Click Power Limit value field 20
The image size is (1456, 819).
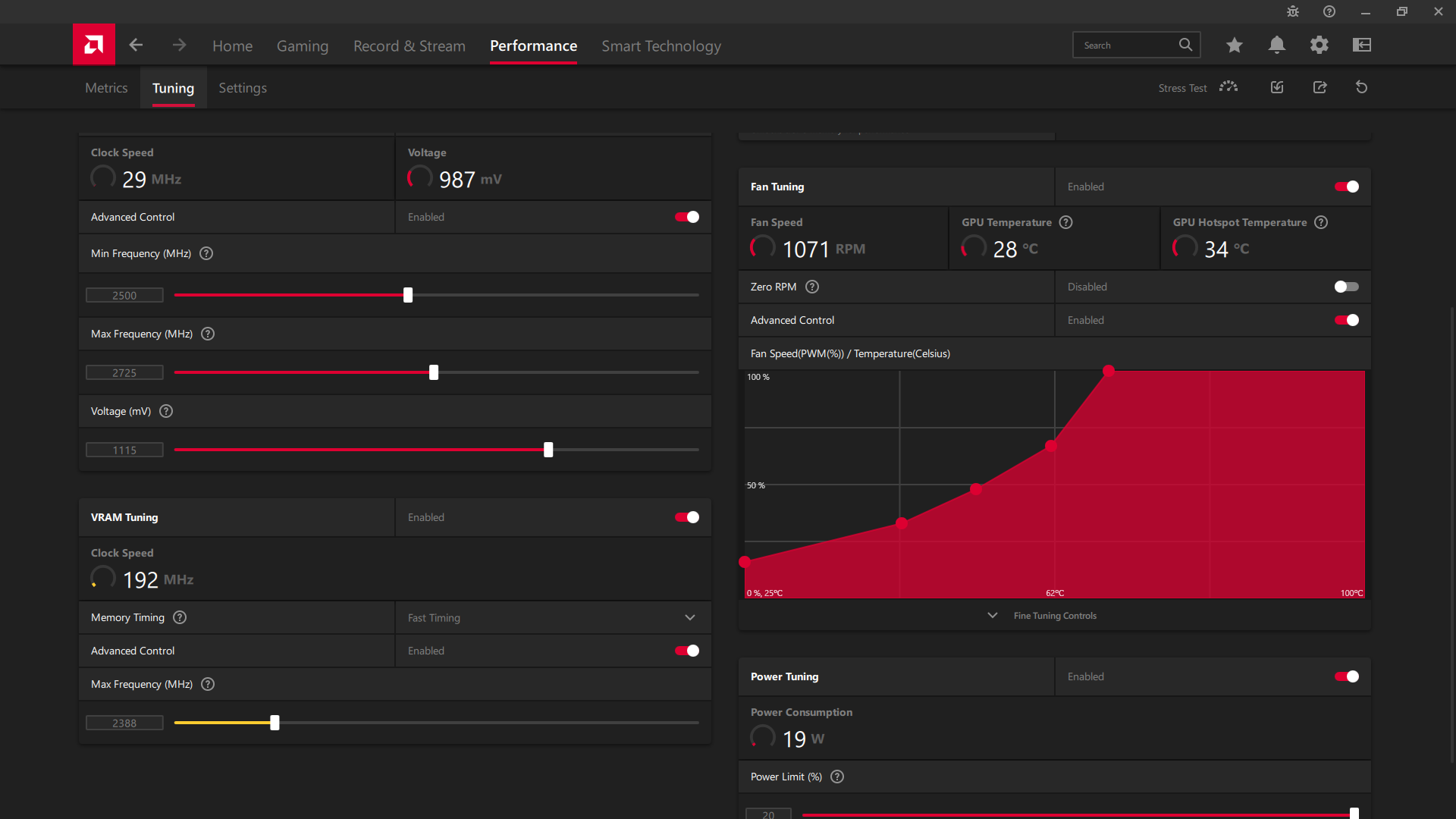768,814
